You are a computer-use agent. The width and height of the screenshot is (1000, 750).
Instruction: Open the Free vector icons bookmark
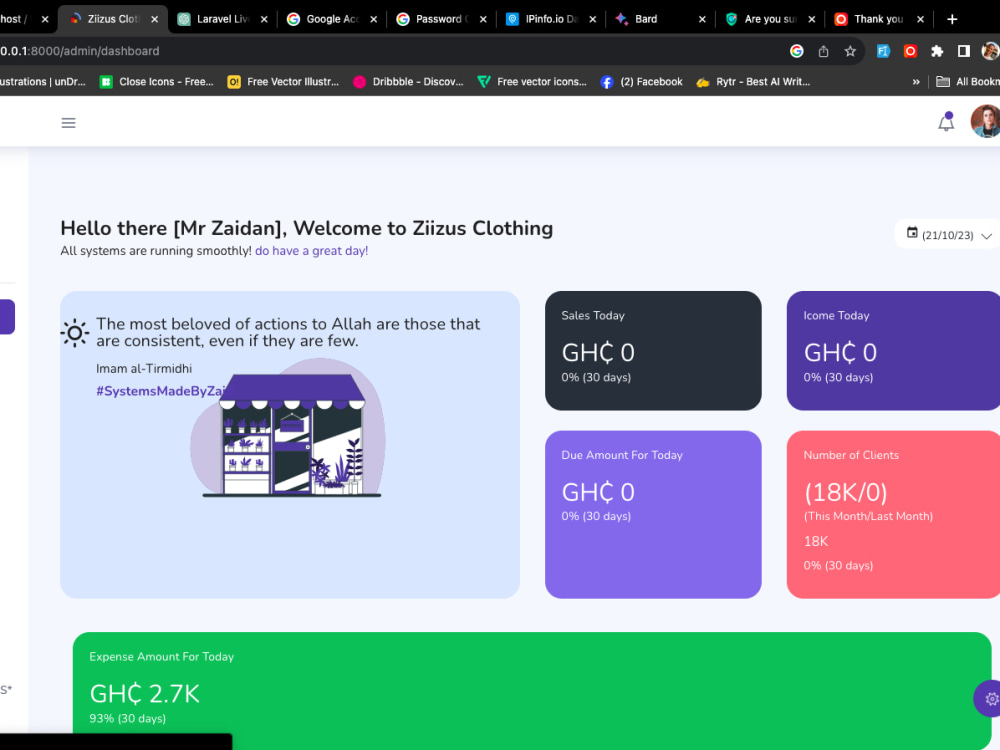[x=532, y=82]
